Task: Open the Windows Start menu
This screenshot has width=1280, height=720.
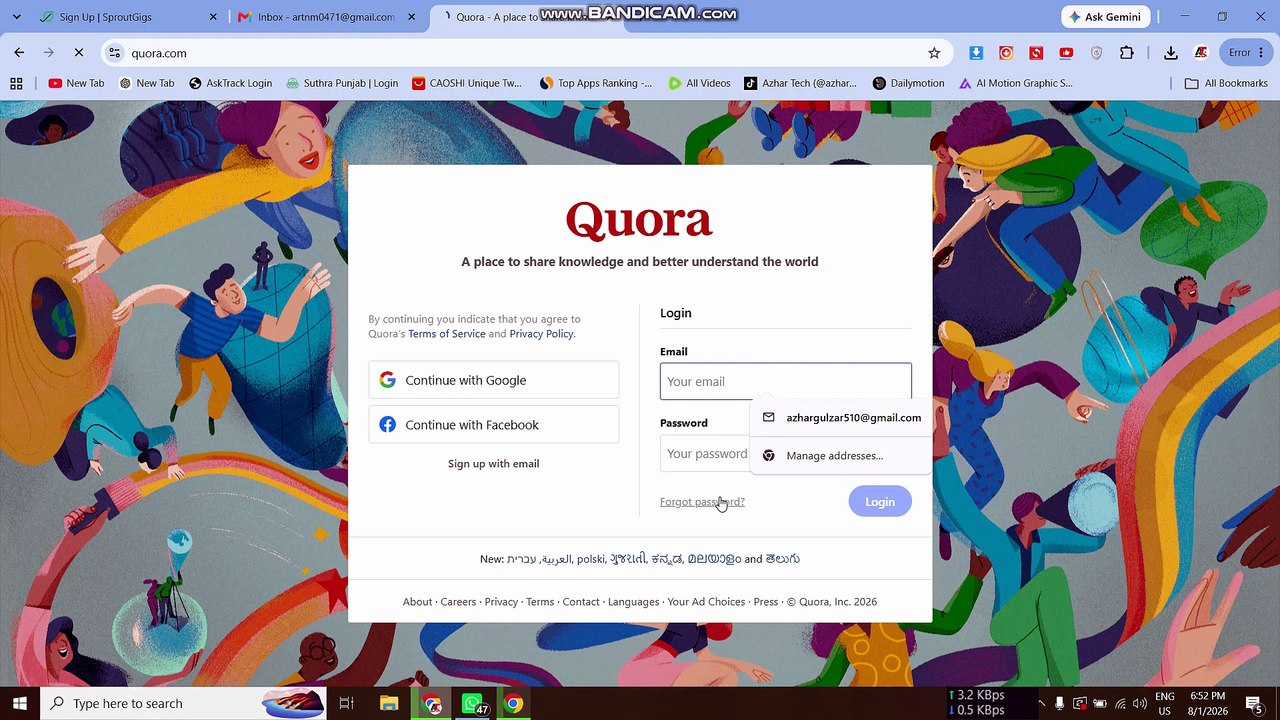Action: click(x=19, y=703)
